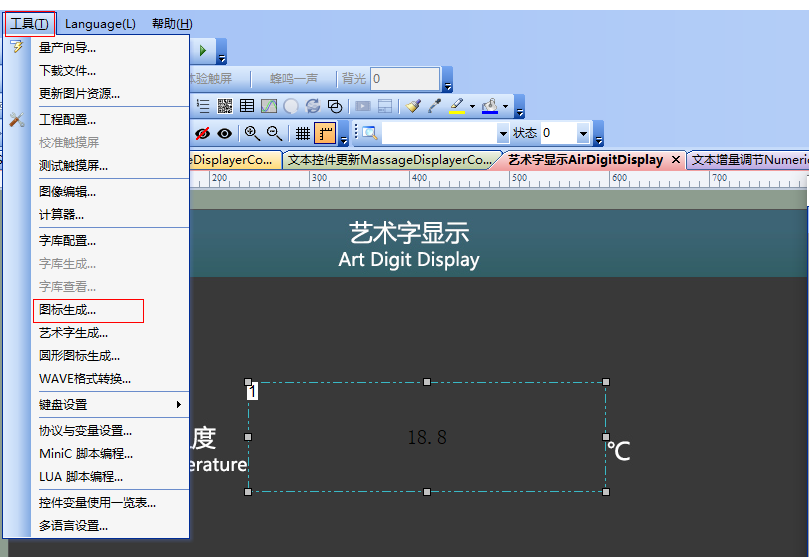Open the 帮助(H) menu

pyautogui.click(x=172, y=24)
